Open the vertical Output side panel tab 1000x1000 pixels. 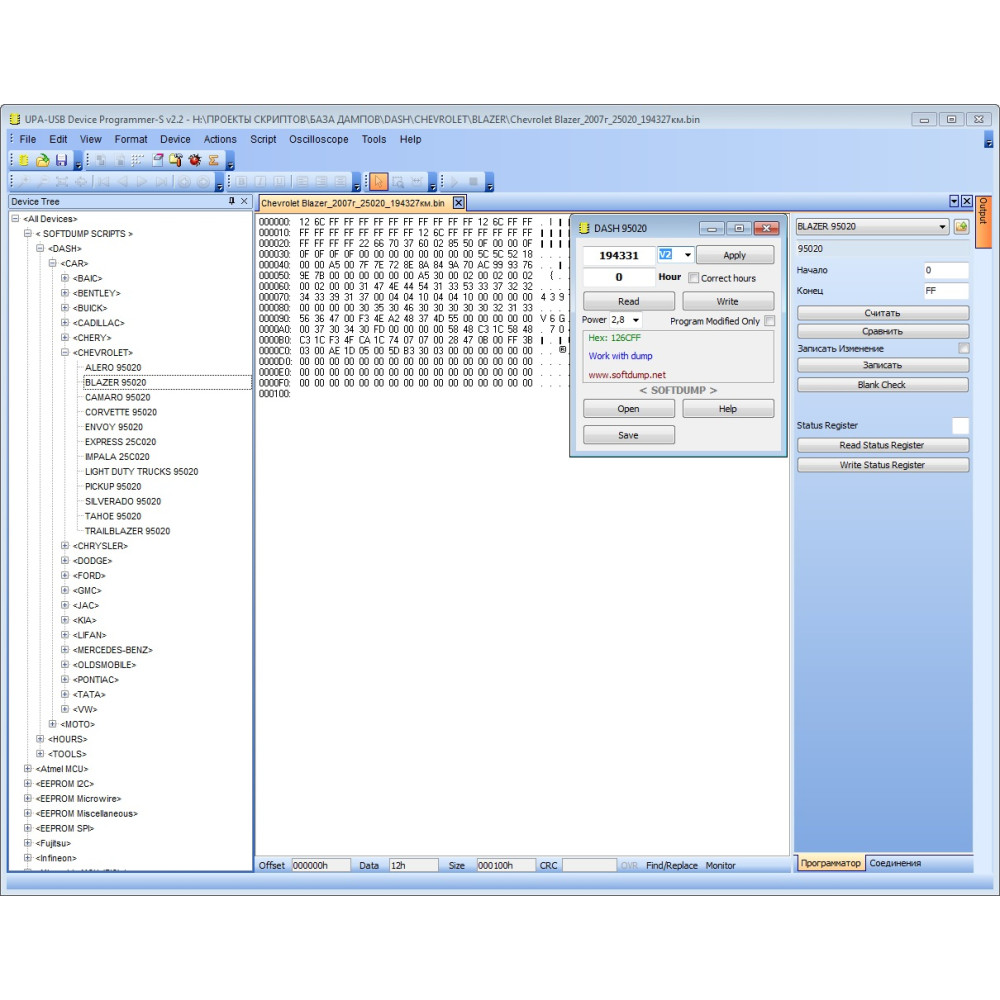coord(983,221)
